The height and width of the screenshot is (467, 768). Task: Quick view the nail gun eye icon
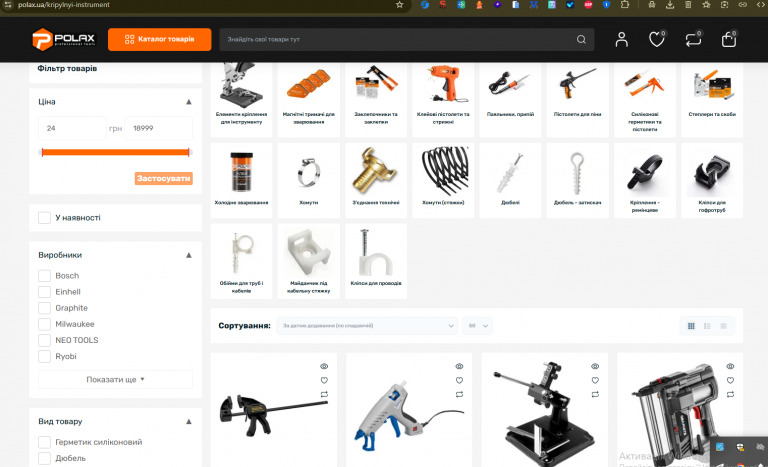coord(730,366)
